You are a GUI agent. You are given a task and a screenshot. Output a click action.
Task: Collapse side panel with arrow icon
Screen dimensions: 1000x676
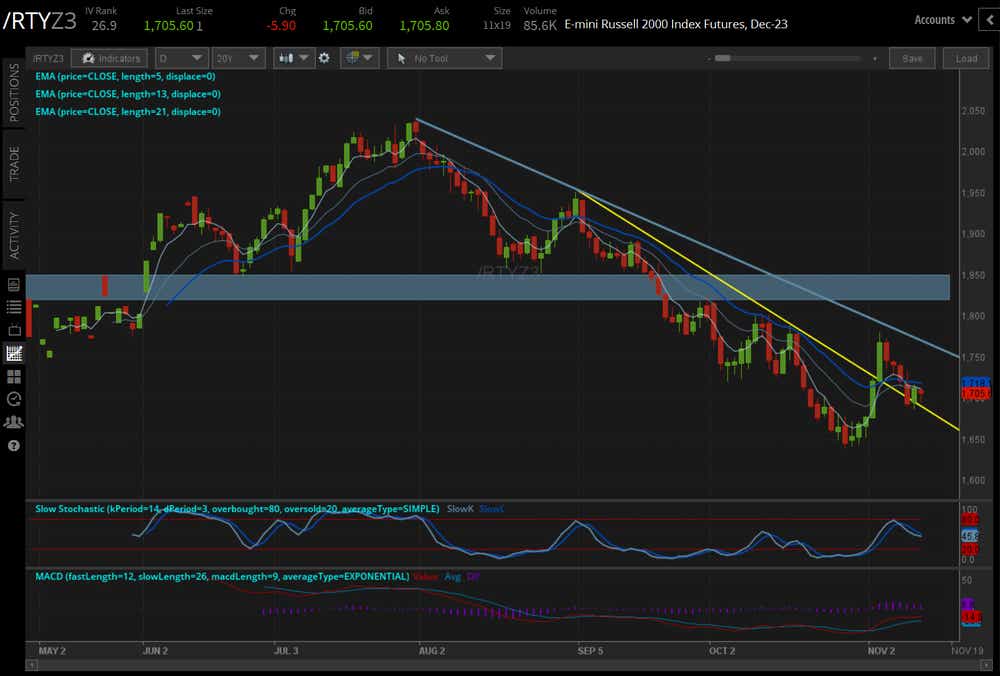(x=988, y=19)
